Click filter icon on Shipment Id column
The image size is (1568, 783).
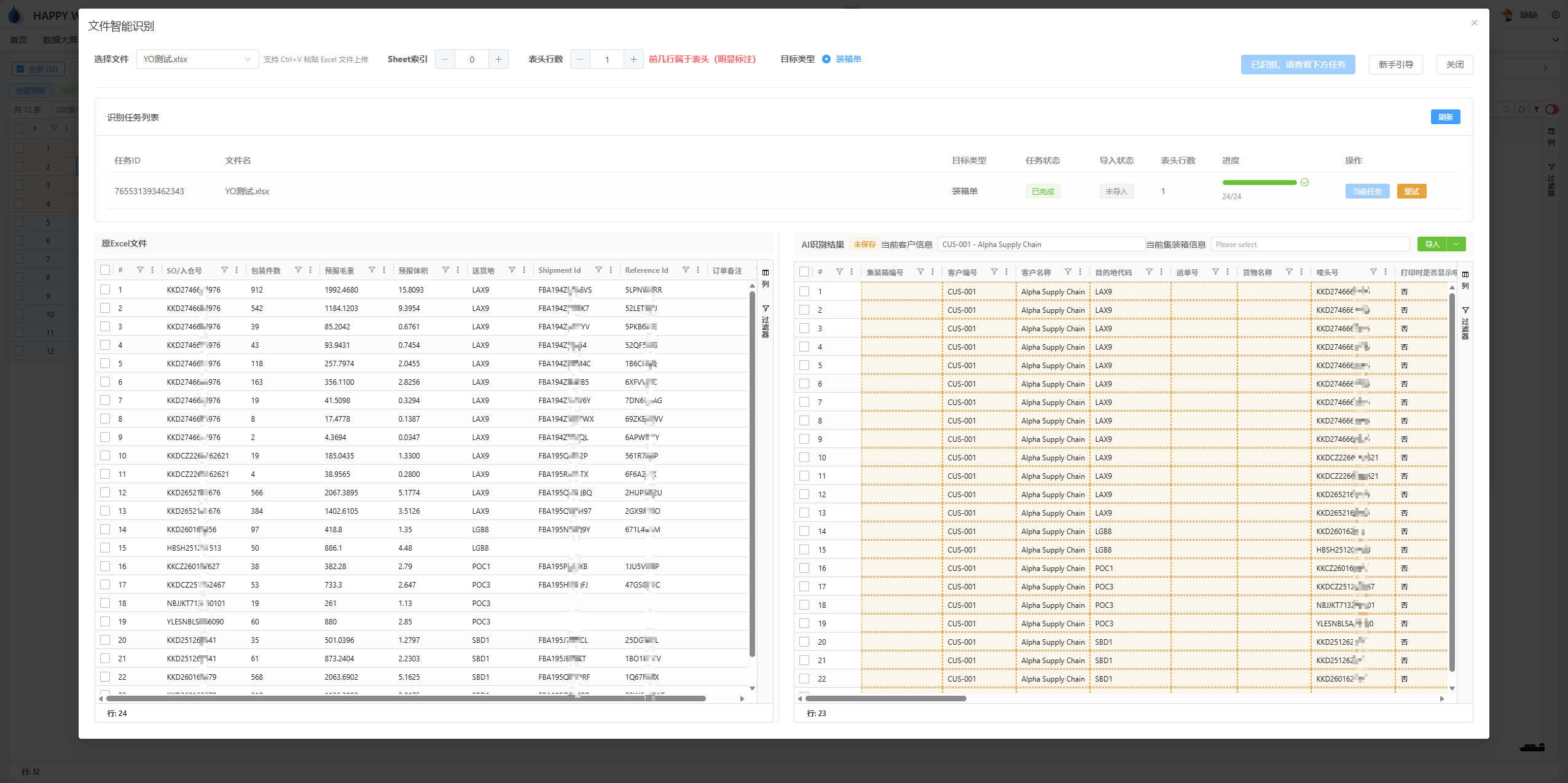[598, 270]
